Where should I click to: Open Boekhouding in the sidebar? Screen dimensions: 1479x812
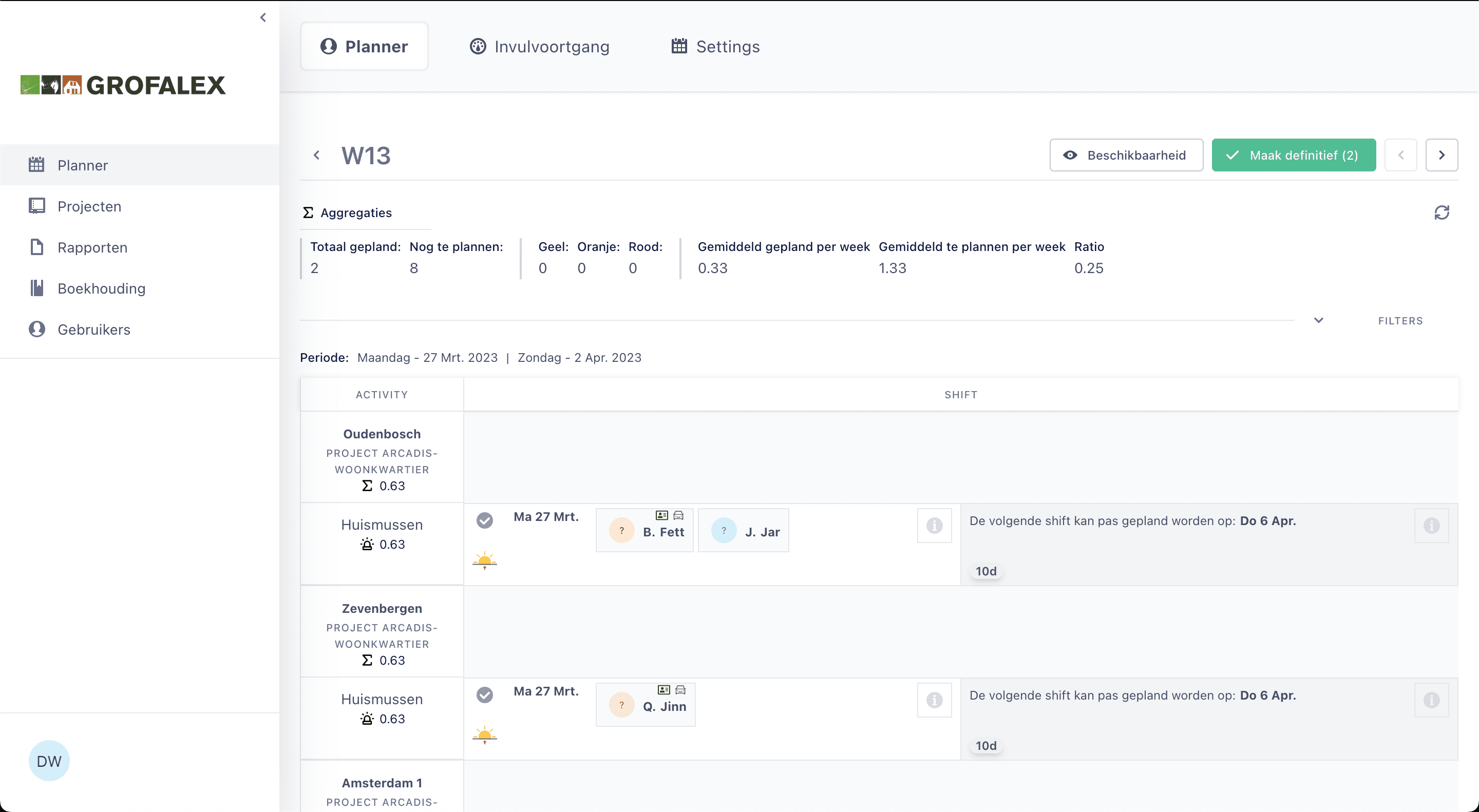pos(140,288)
